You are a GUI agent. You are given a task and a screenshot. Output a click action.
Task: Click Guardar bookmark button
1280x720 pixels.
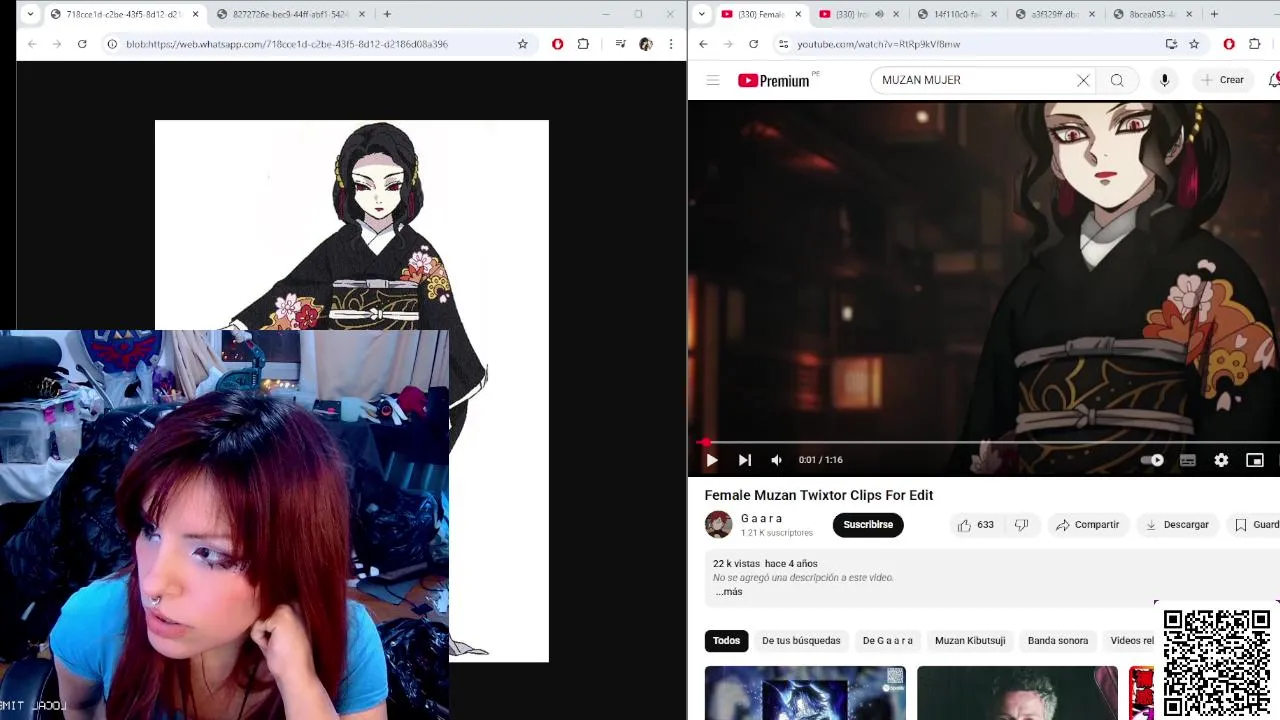coord(1256,525)
